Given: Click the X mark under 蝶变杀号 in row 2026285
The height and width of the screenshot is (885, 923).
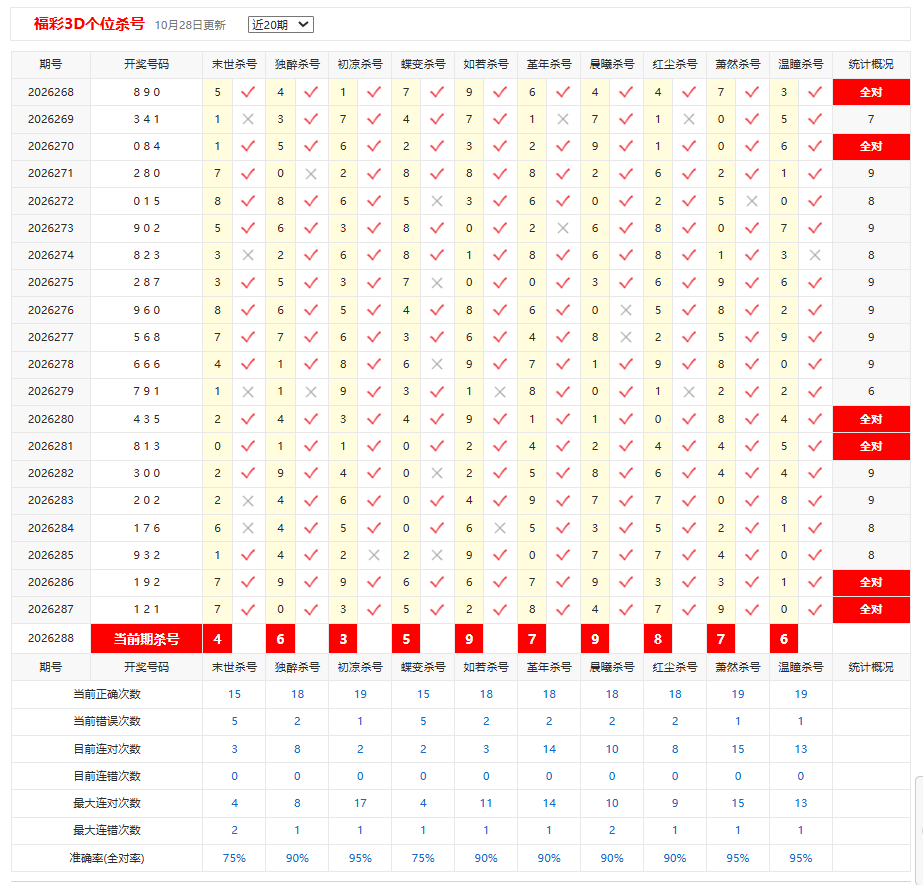Looking at the screenshot, I should click(x=437, y=555).
